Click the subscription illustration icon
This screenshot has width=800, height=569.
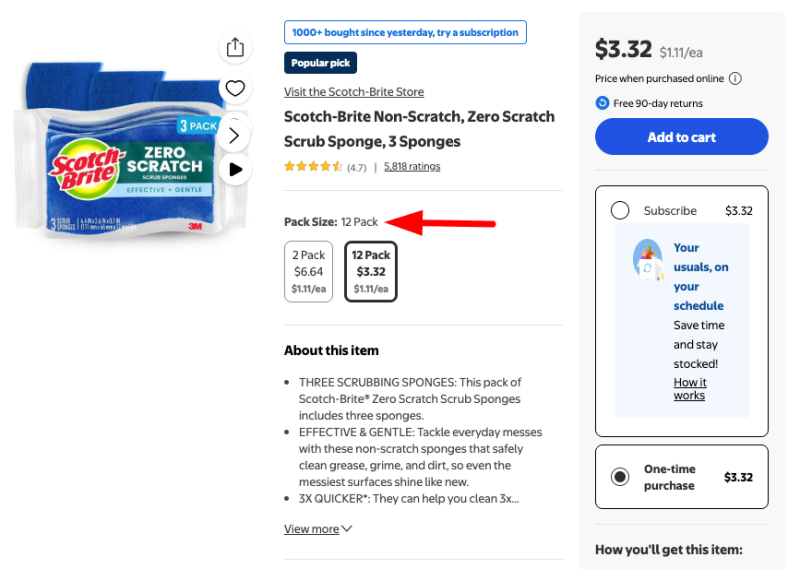click(x=648, y=260)
